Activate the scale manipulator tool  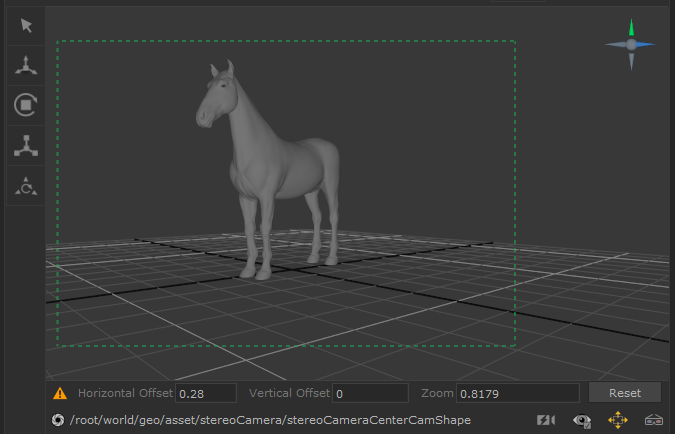click(26, 146)
